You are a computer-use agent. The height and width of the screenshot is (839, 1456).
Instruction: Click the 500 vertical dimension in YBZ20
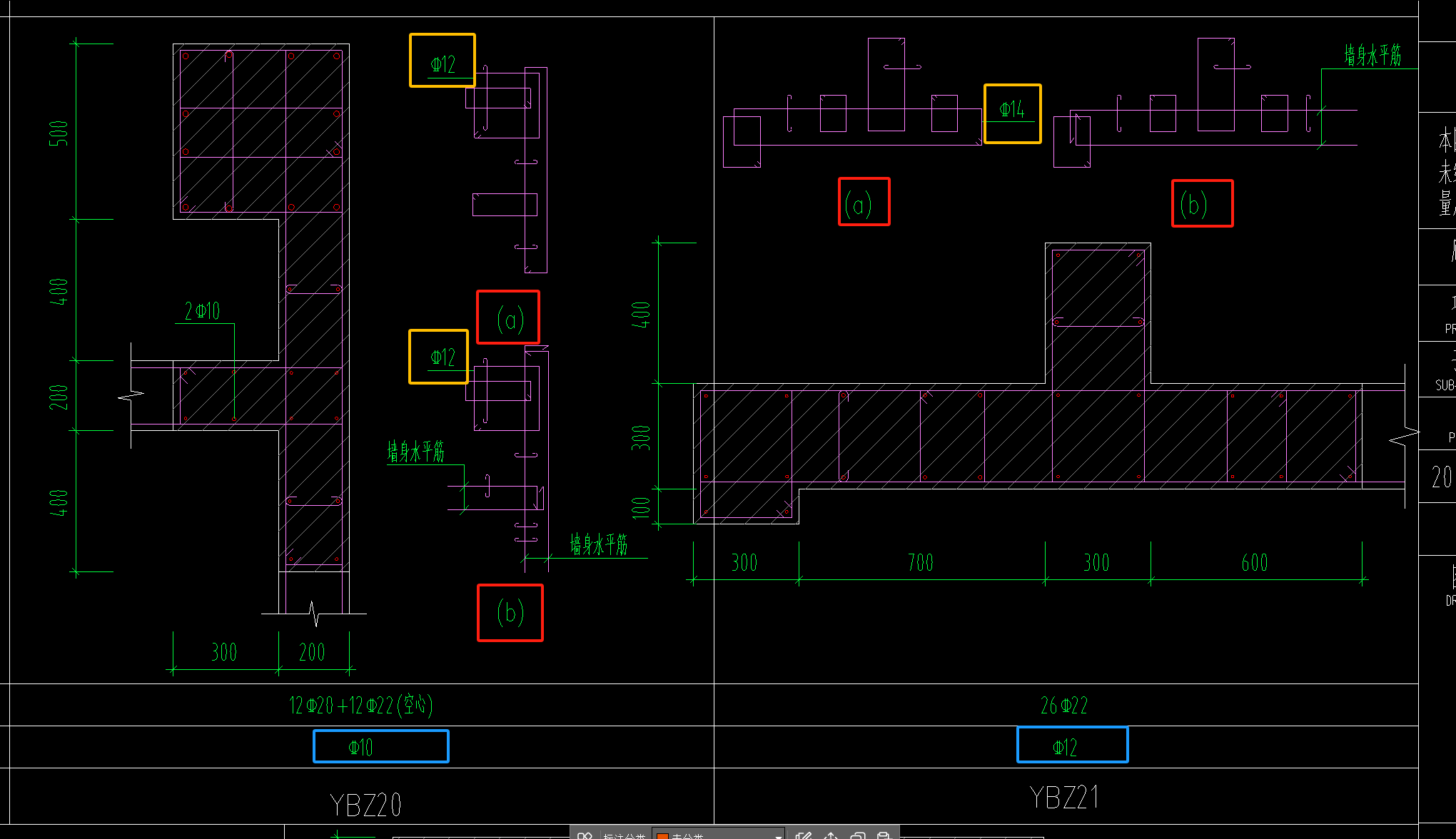[x=59, y=133]
